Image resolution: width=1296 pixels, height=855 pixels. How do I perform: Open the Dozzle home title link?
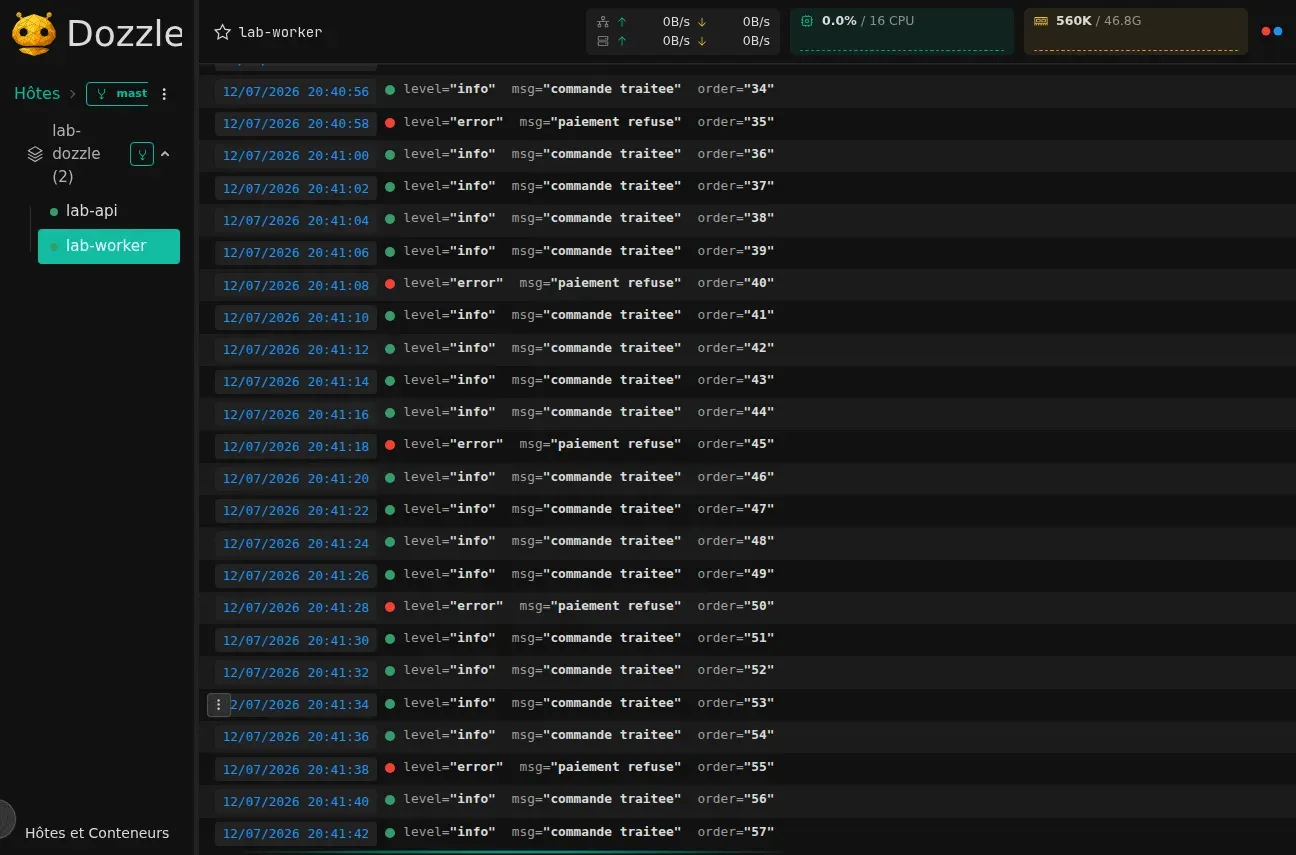[x=125, y=34]
